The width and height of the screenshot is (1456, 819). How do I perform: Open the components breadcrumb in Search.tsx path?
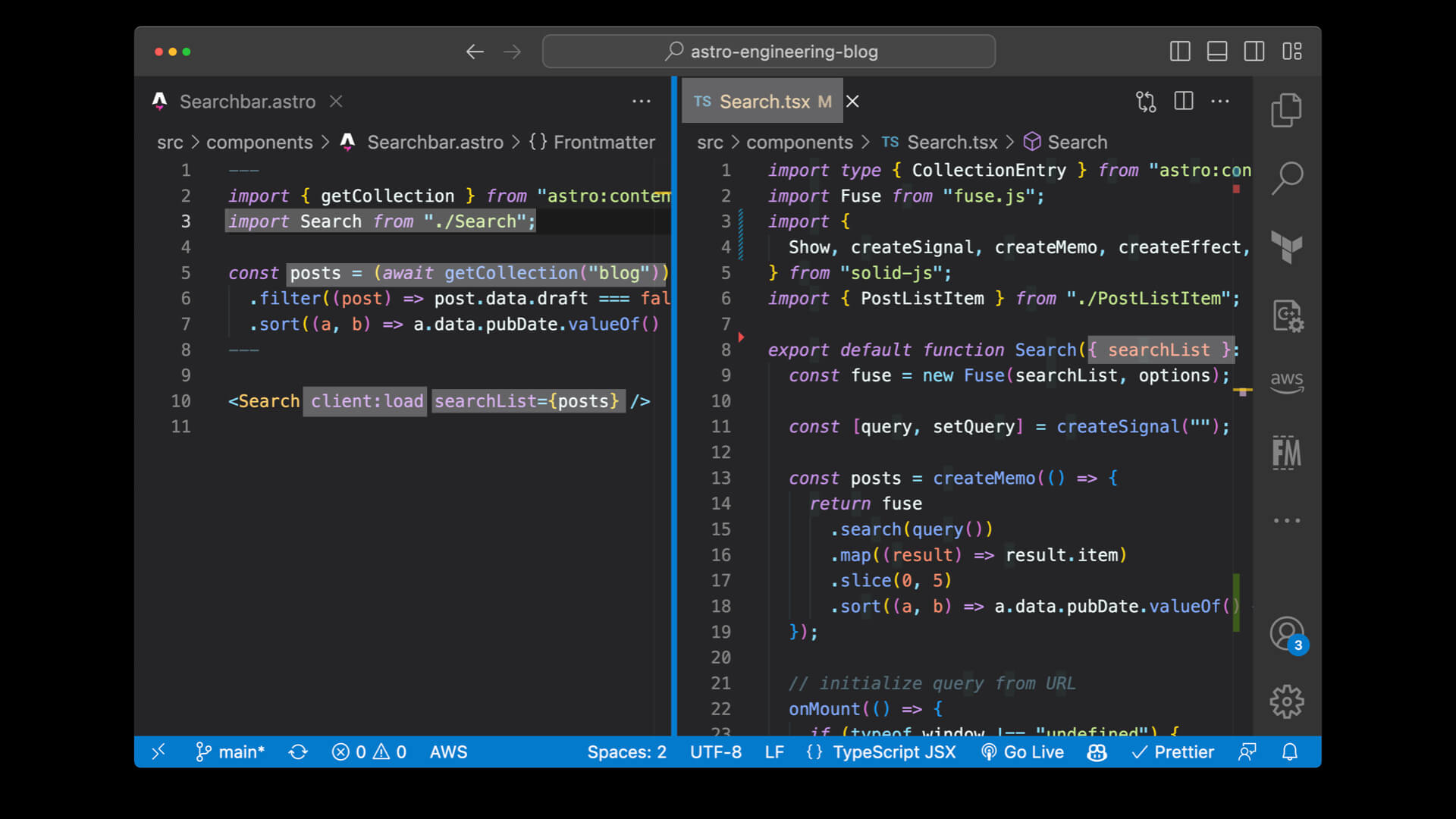click(x=799, y=142)
